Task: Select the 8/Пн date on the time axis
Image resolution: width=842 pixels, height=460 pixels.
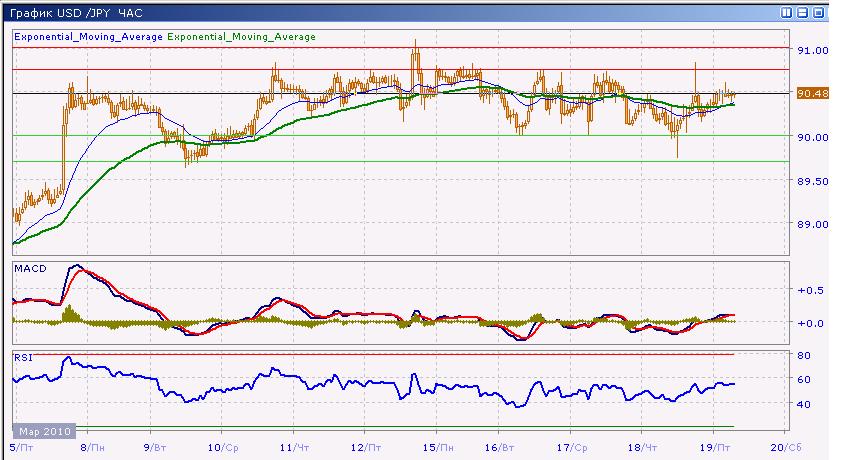Action: [90, 447]
